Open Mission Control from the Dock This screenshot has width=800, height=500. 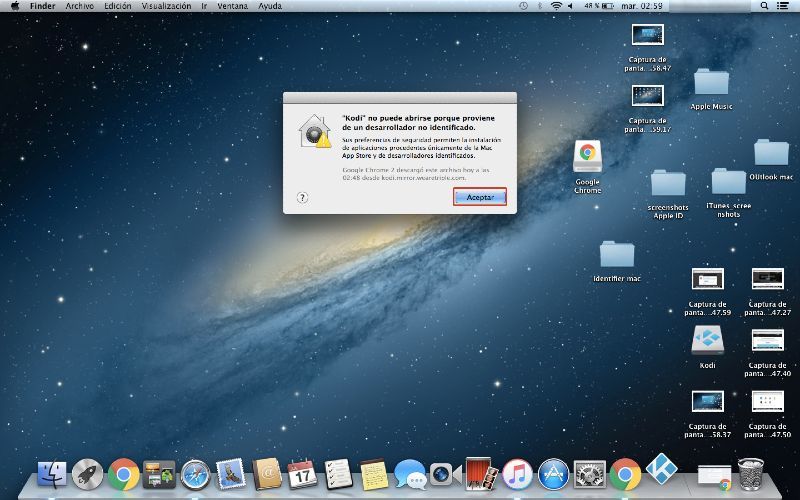[x=159, y=474]
